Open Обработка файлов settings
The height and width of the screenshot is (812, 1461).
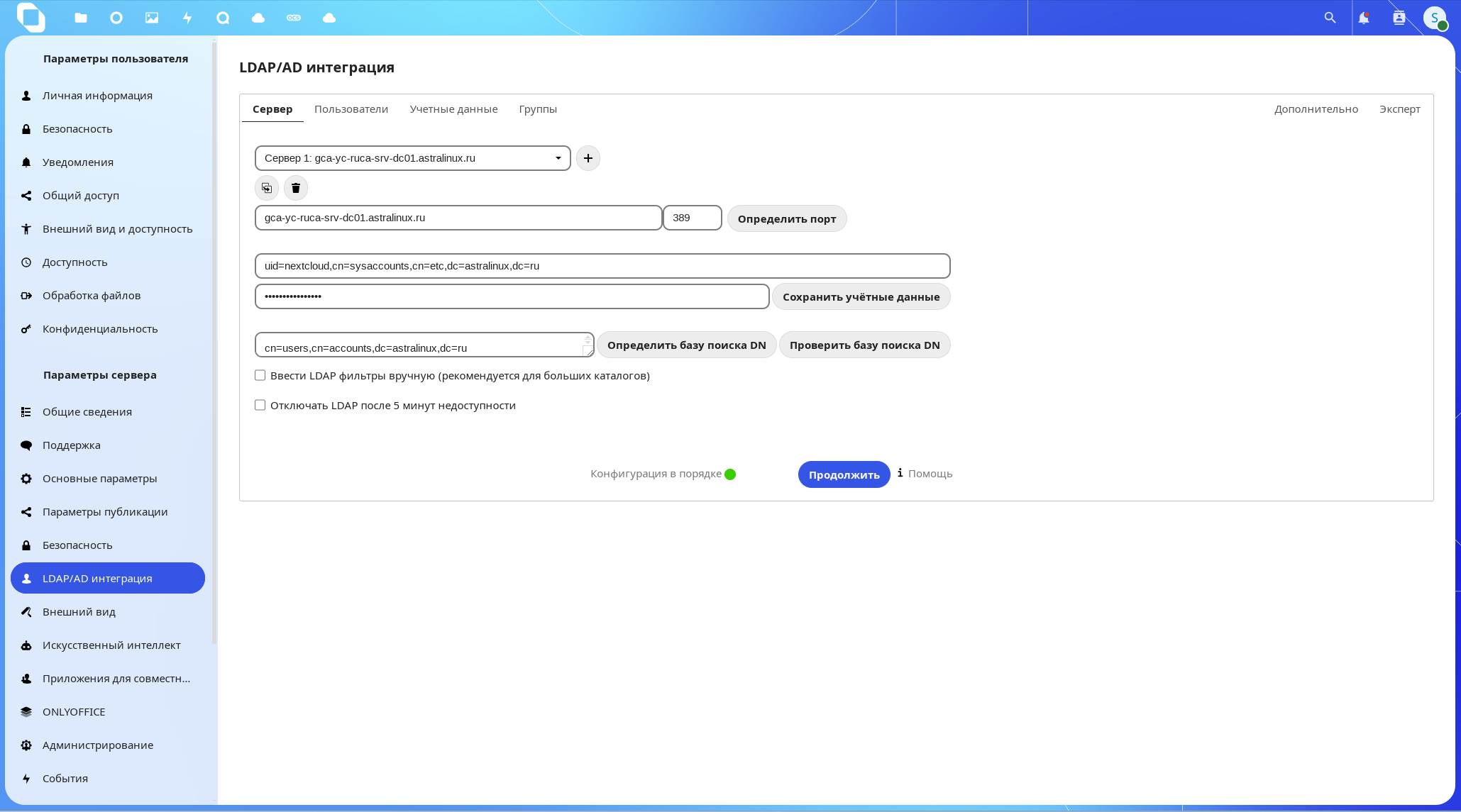point(108,296)
